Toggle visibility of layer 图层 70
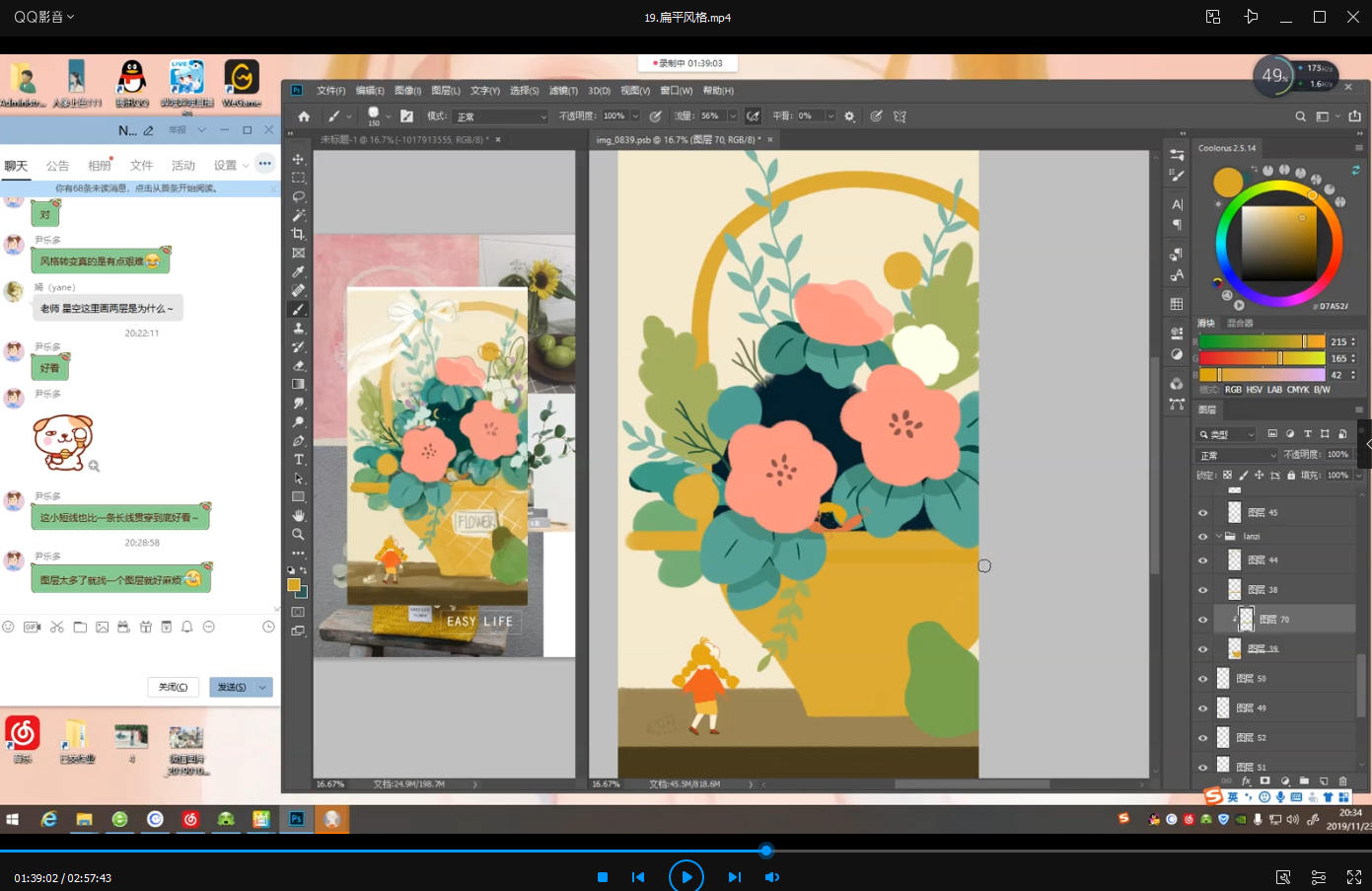This screenshot has width=1372, height=891. (1202, 620)
